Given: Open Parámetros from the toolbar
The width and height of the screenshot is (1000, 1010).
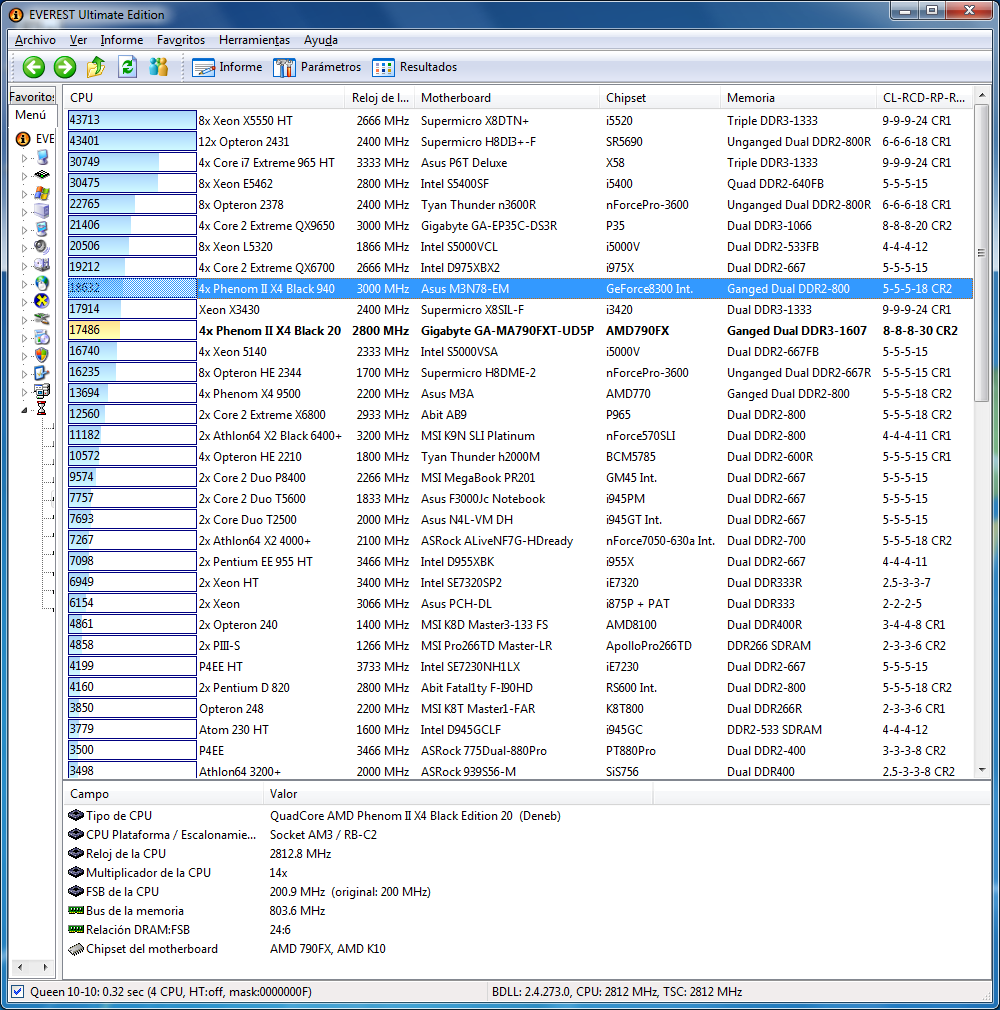Looking at the screenshot, I should pos(316,67).
